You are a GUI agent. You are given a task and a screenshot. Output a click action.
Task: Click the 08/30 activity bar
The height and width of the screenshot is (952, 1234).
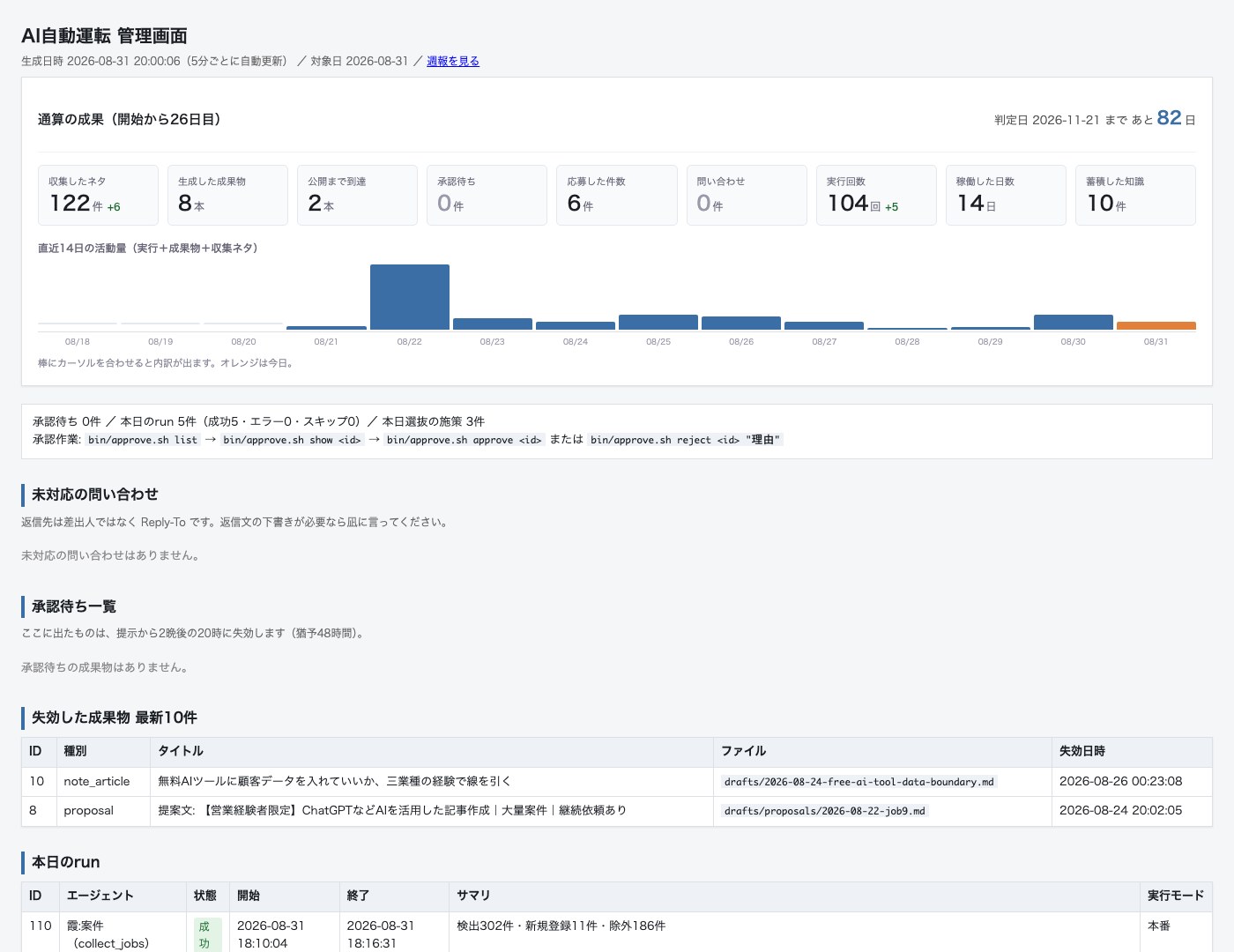coord(1074,323)
